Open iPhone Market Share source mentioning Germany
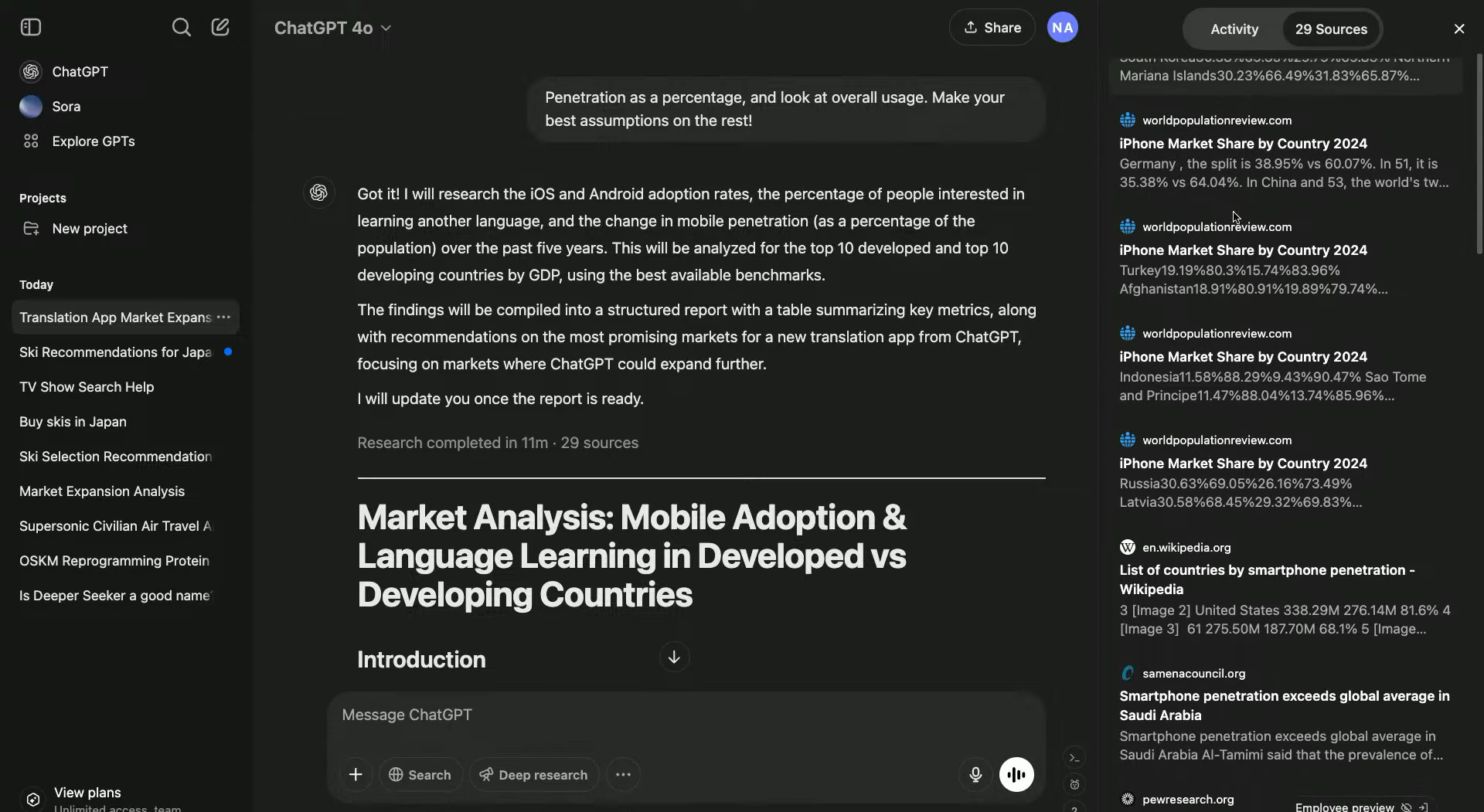Screen dimensions: 1484x812 tap(1285, 152)
